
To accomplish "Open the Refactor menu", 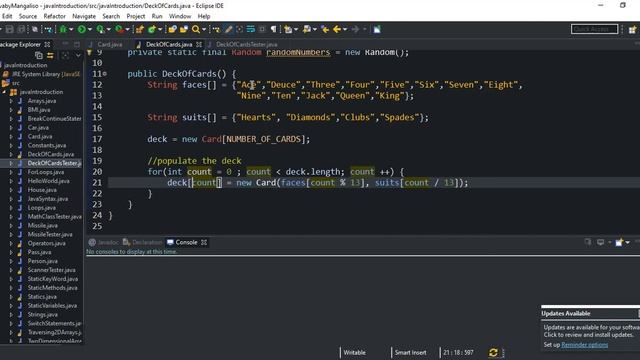I will [55, 16].
